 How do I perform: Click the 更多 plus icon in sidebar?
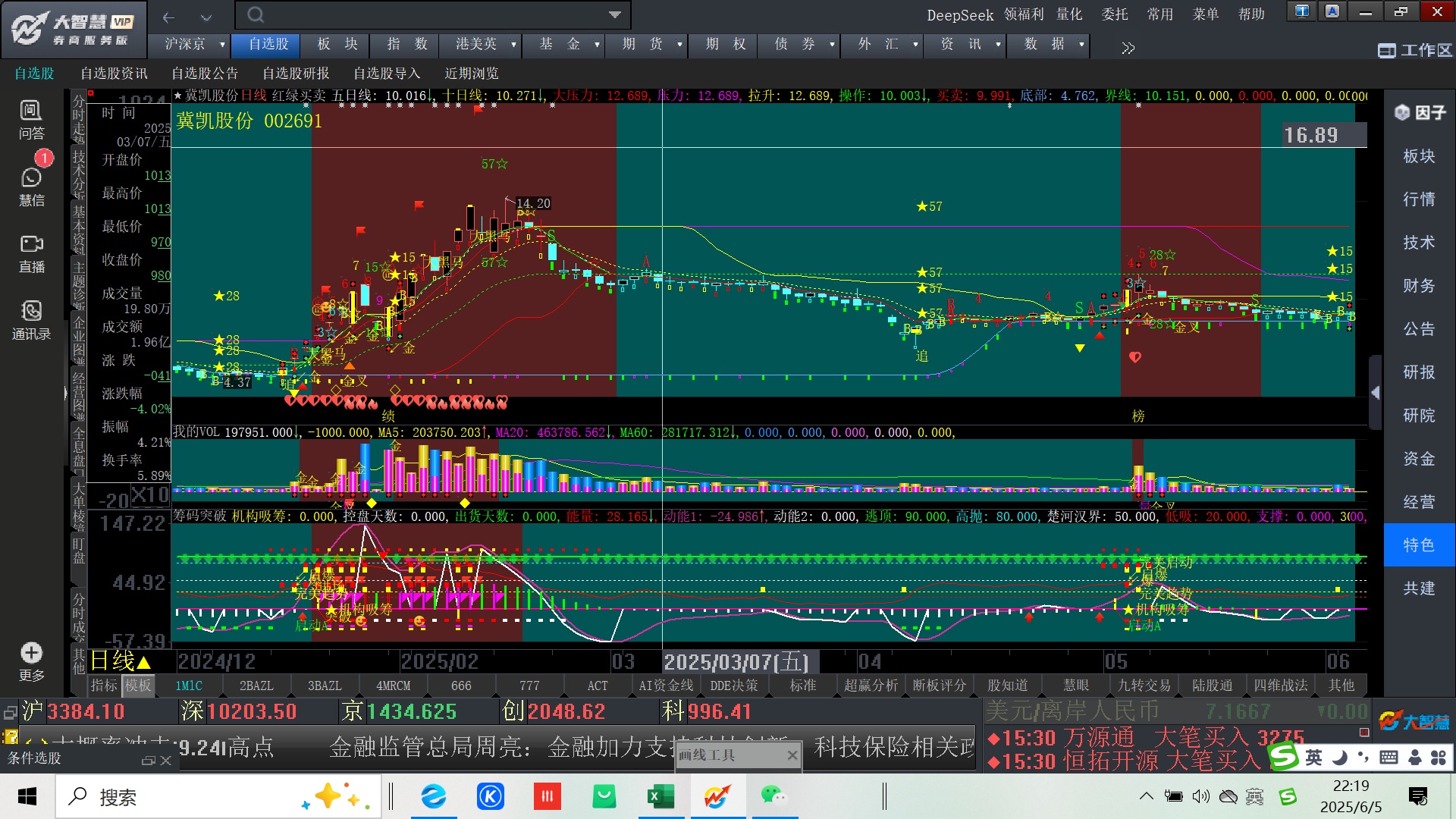tap(31, 661)
